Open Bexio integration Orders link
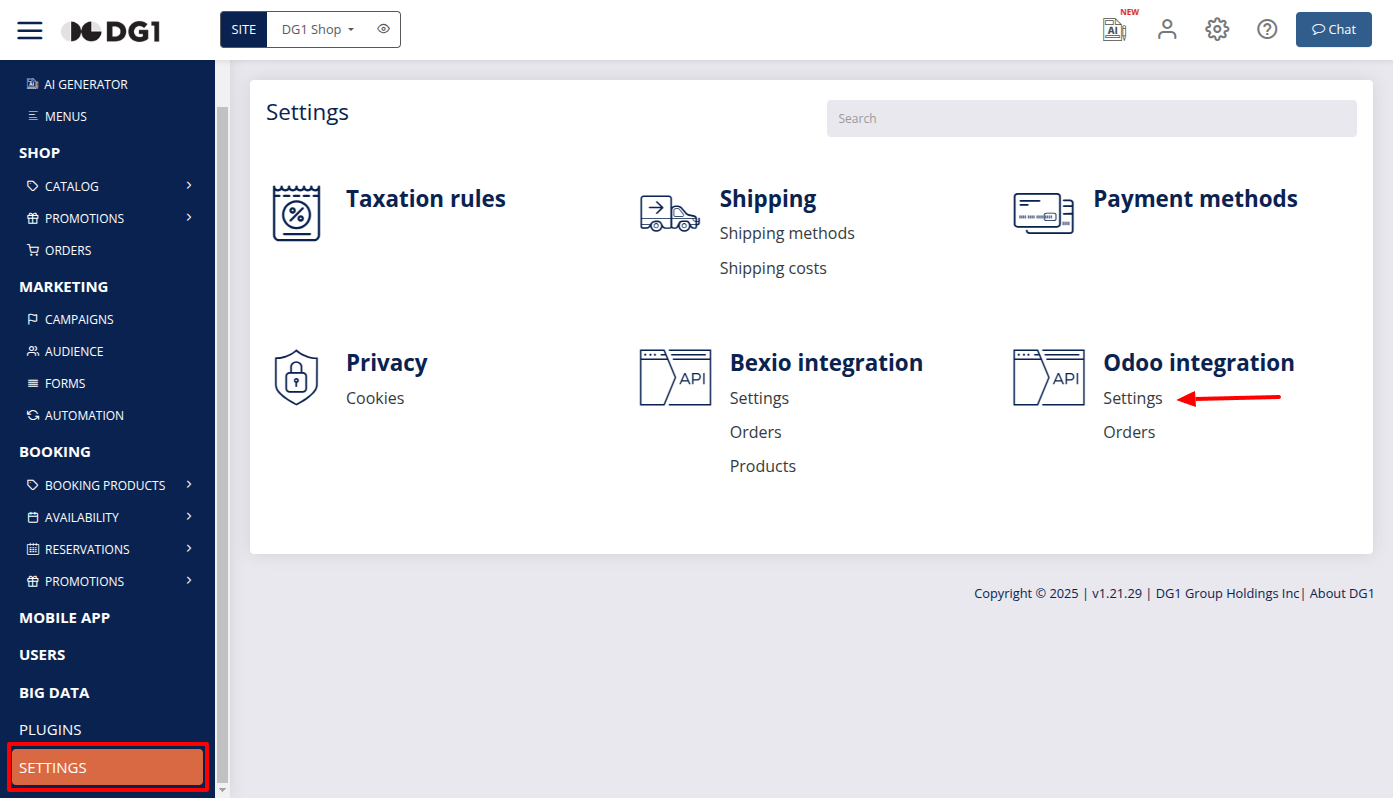Screen dimensions: 1393x798 point(756,432)
